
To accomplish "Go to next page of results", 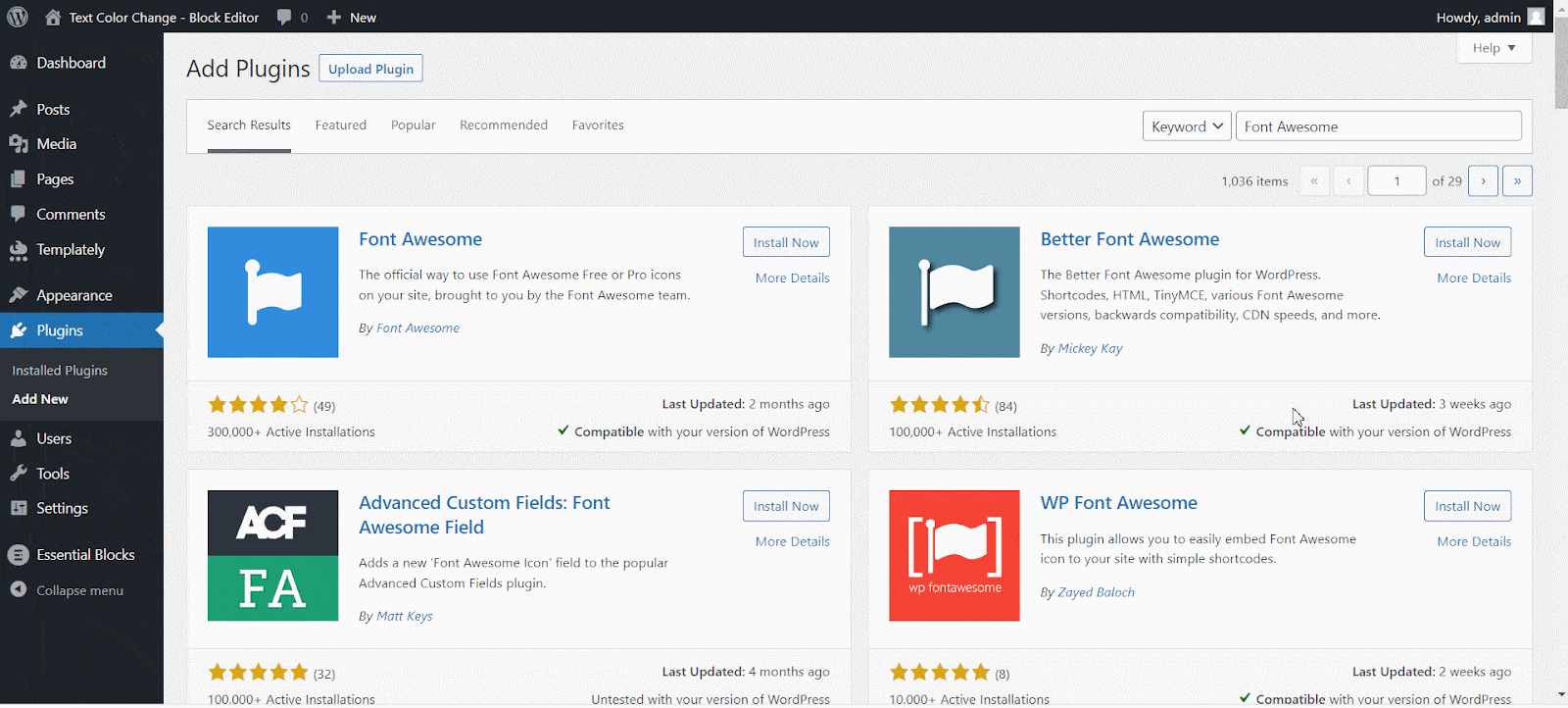I will pos(1483,181).
